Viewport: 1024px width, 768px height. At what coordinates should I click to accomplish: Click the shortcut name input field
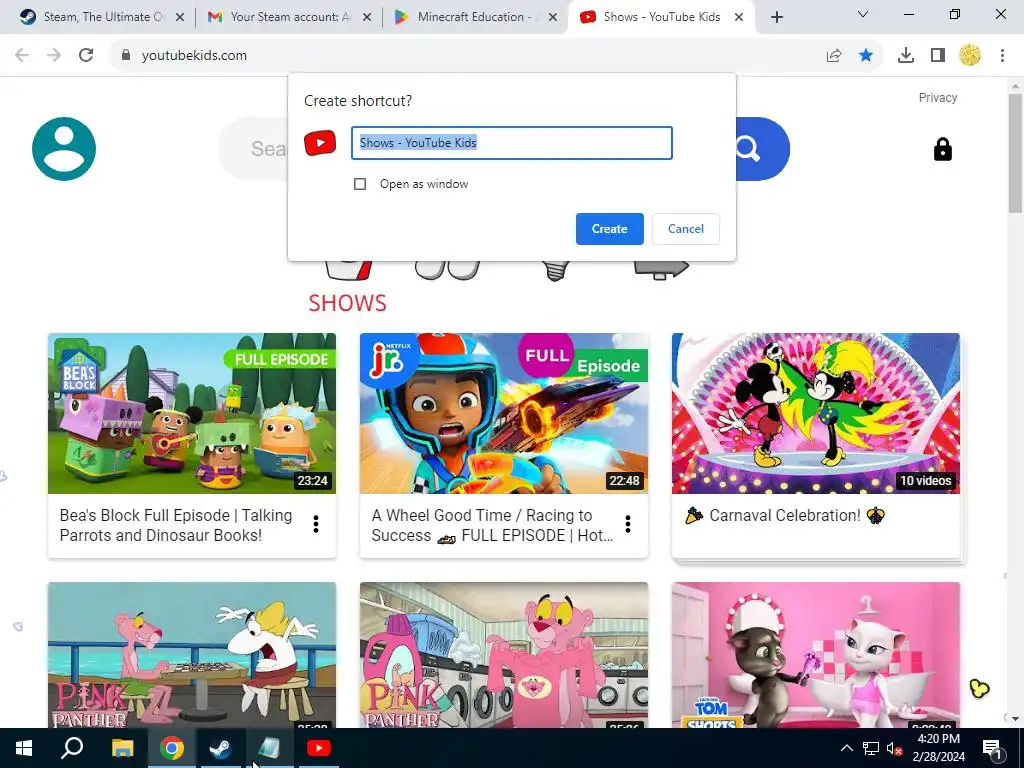point(511,143)
